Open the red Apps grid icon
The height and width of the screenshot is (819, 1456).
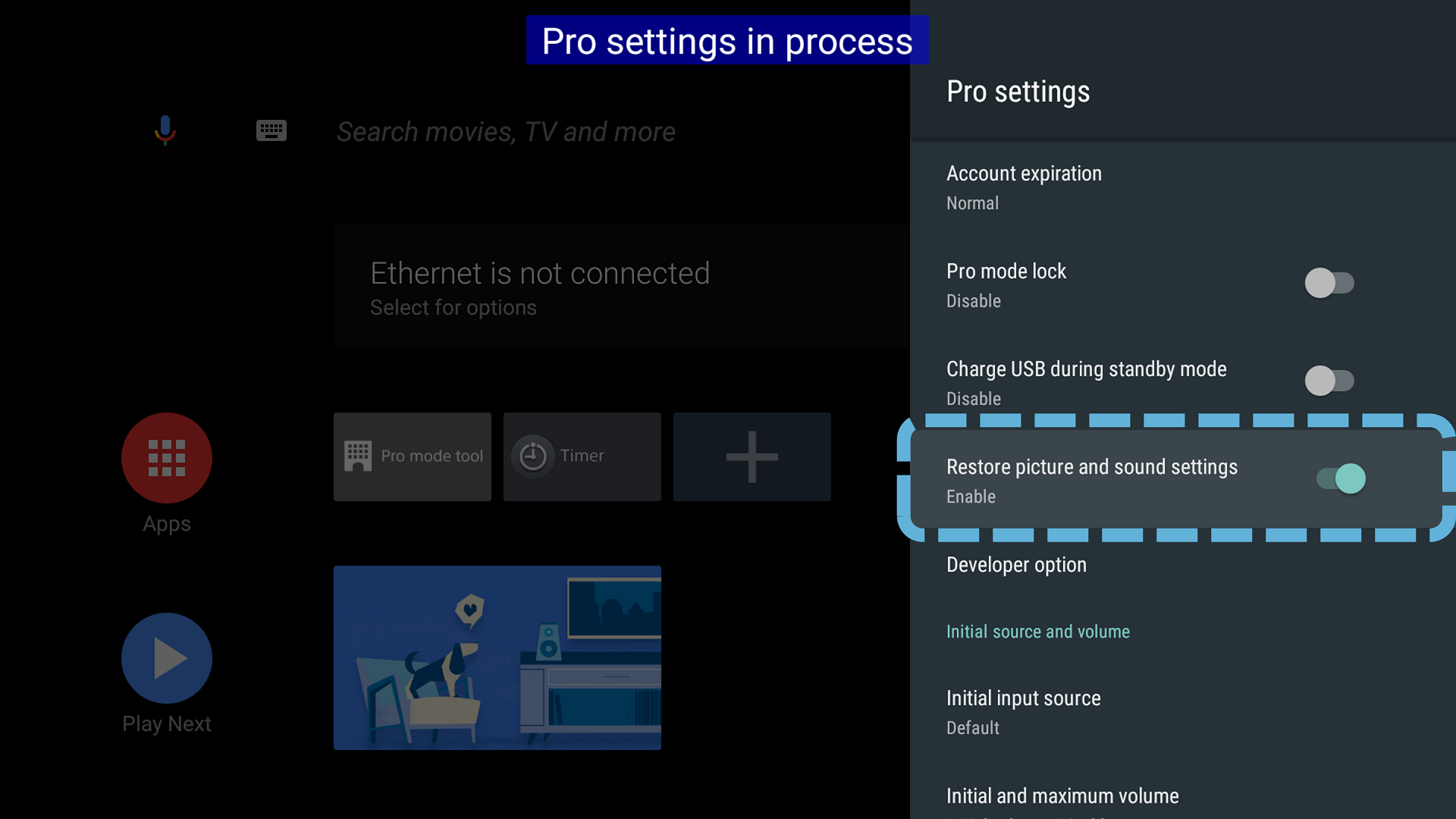[167, 458]
